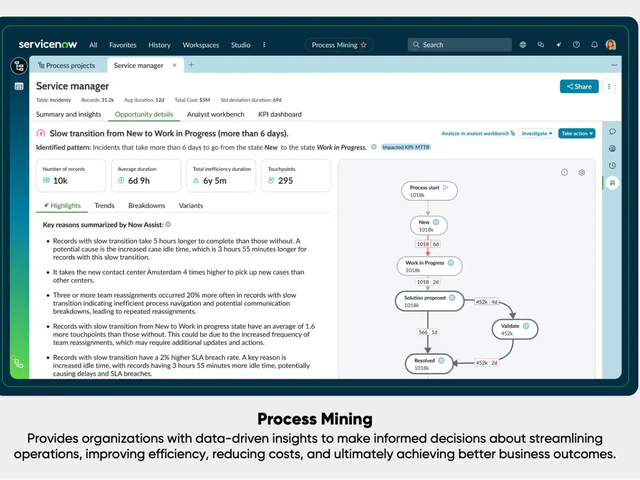Select the Opportunity details tab
Image resolution: width=640 pixels, height=480 pixels.
(144, 114)
